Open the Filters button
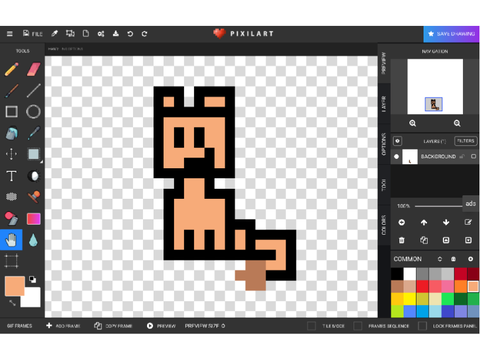 coord(466,141)
